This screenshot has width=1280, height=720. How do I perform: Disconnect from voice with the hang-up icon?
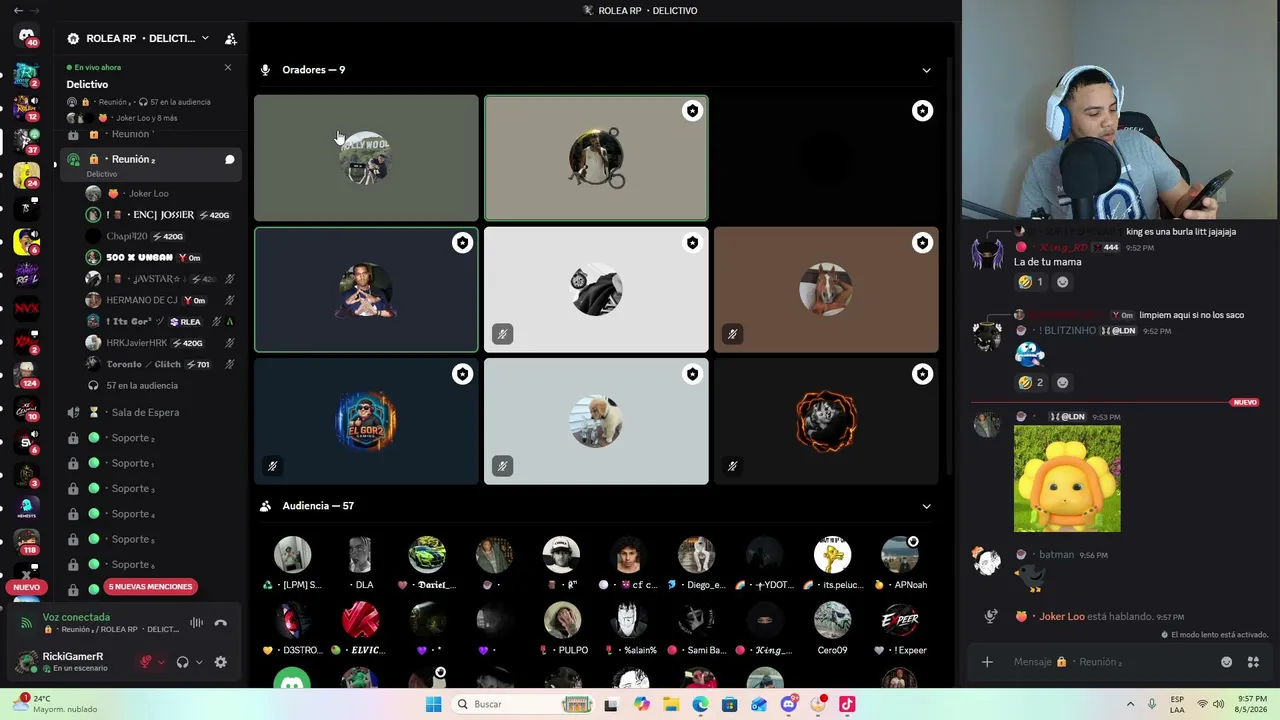pyautogui.click(x=221, y=623)
